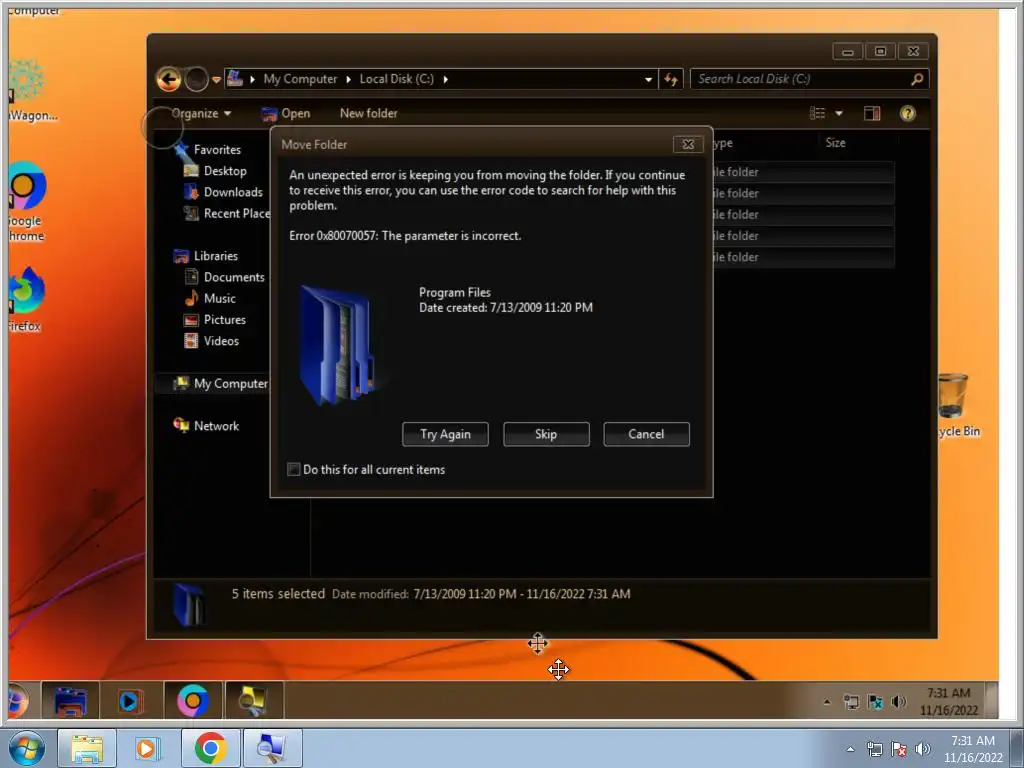Click the Explorer forward navigation button
This screenshot has width=1024, height=768.
(x=196, y=80)
